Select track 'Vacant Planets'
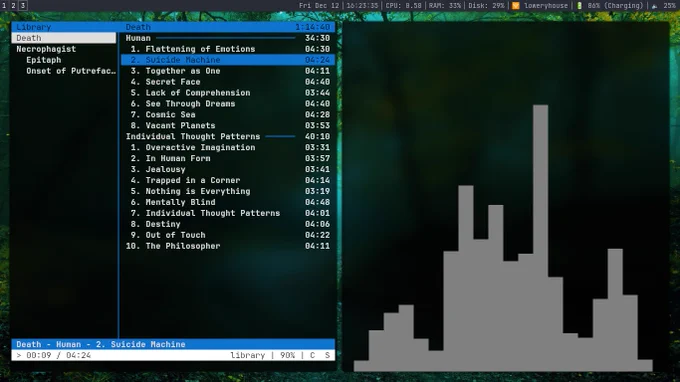 pyautogui.click(x=228, y=125)
